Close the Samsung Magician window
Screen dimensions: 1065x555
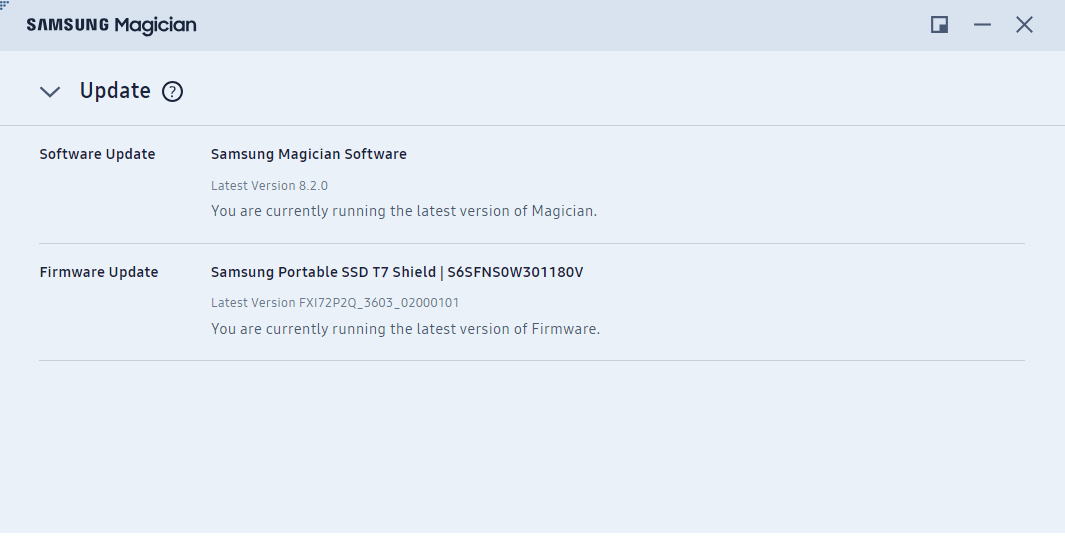click(1024, 25)
